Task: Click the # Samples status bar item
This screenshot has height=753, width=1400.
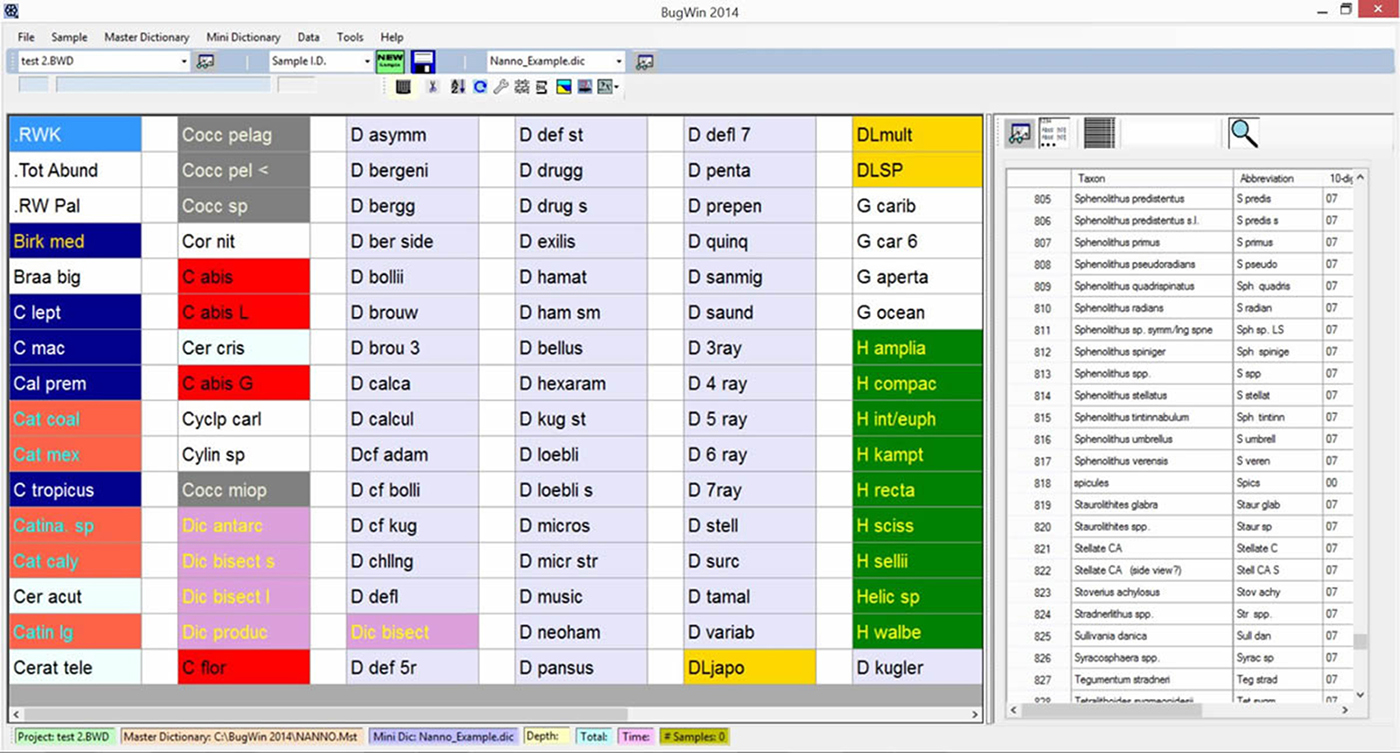Action: [694, 735]
